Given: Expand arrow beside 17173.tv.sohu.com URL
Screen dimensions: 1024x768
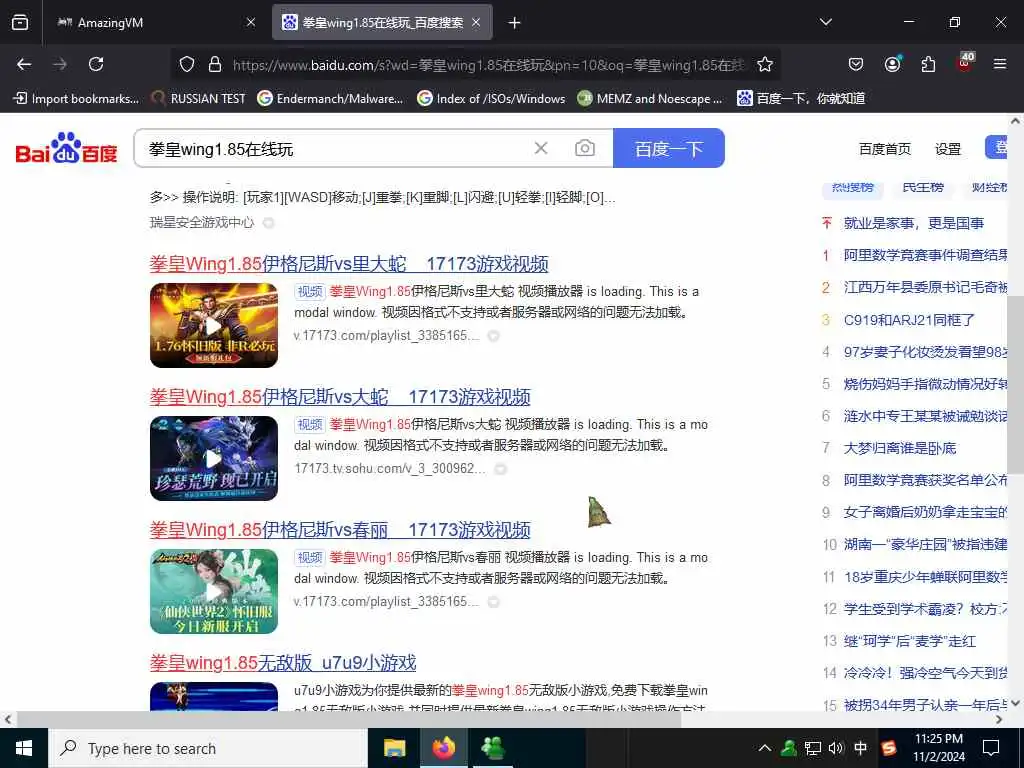Looking at the screenshot, I should [500, 469].
